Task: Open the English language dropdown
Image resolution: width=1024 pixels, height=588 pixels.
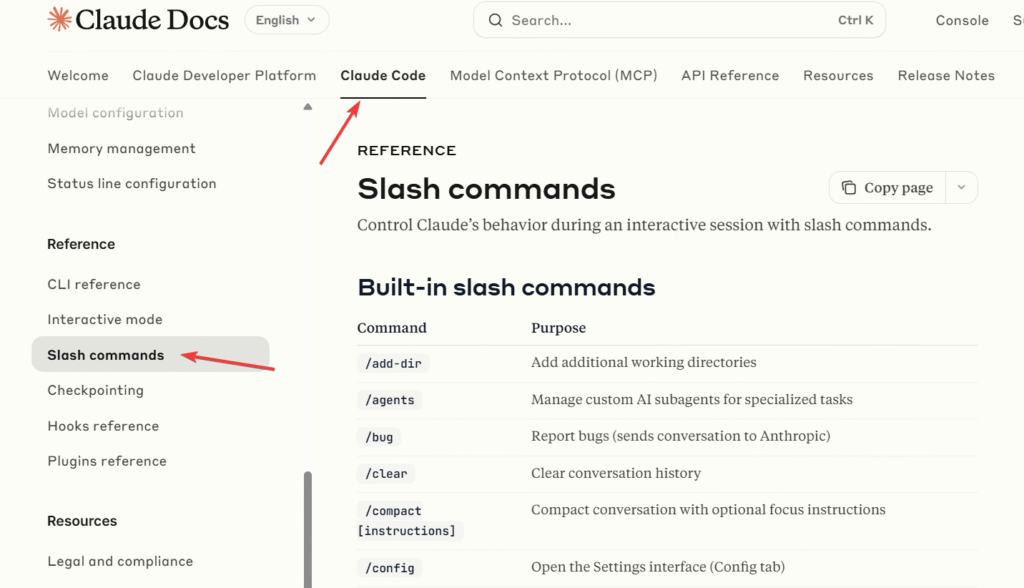Action: click(286, 20)
